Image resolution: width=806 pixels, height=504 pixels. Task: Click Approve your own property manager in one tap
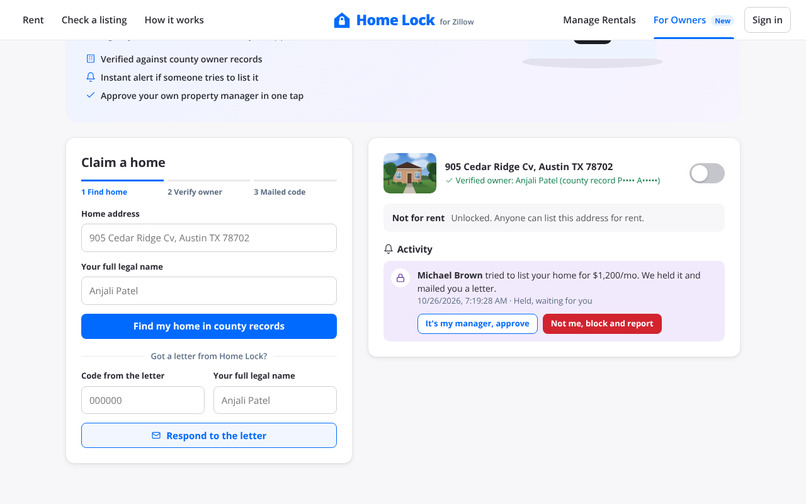(x=202, y=96)
